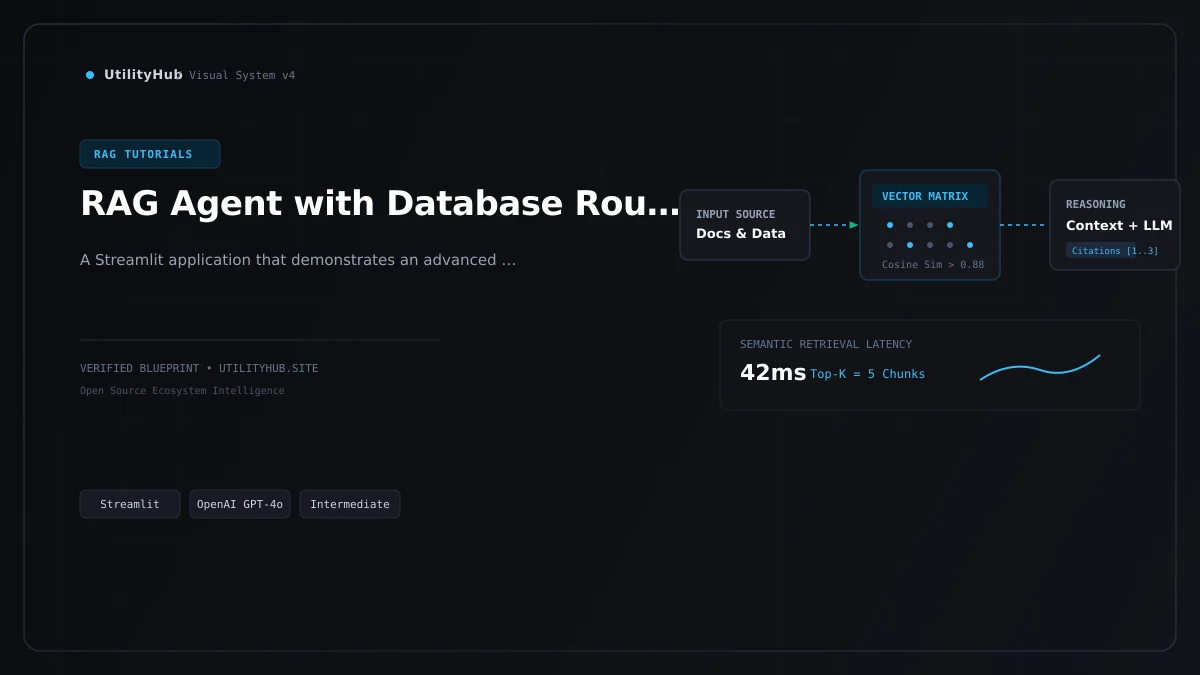Click the 42ms latency value

tap(773, 373)
